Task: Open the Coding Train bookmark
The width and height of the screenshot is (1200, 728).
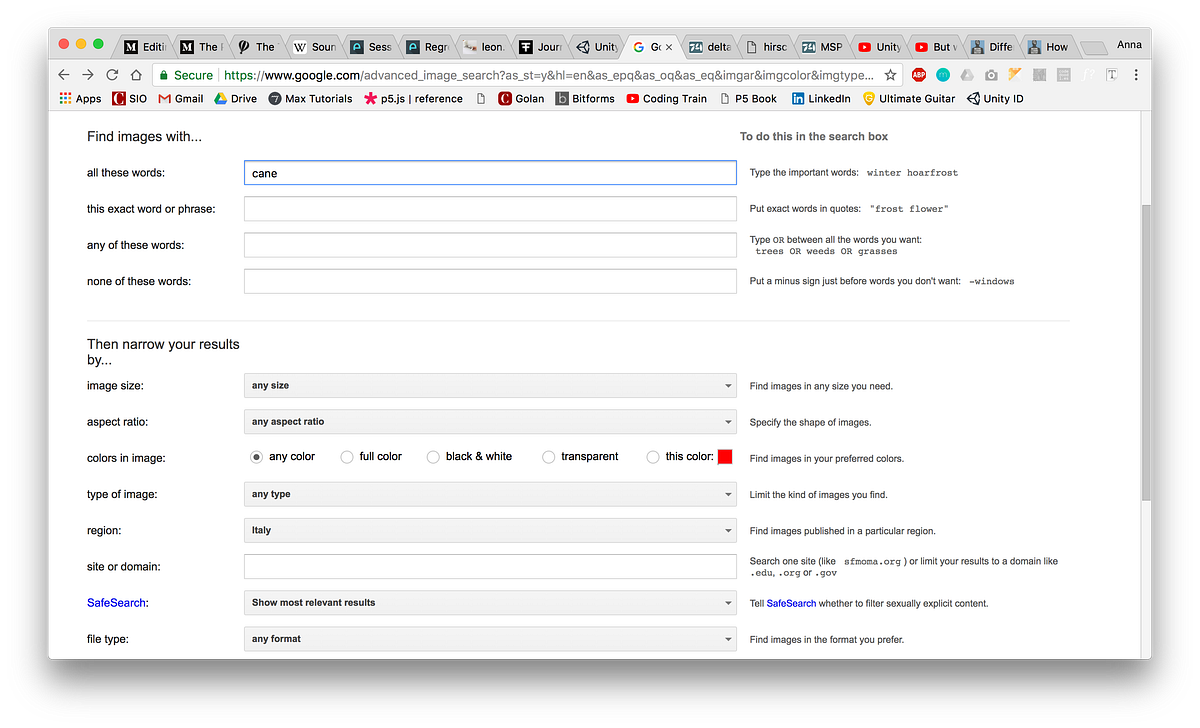Action: tap(667, 99)
